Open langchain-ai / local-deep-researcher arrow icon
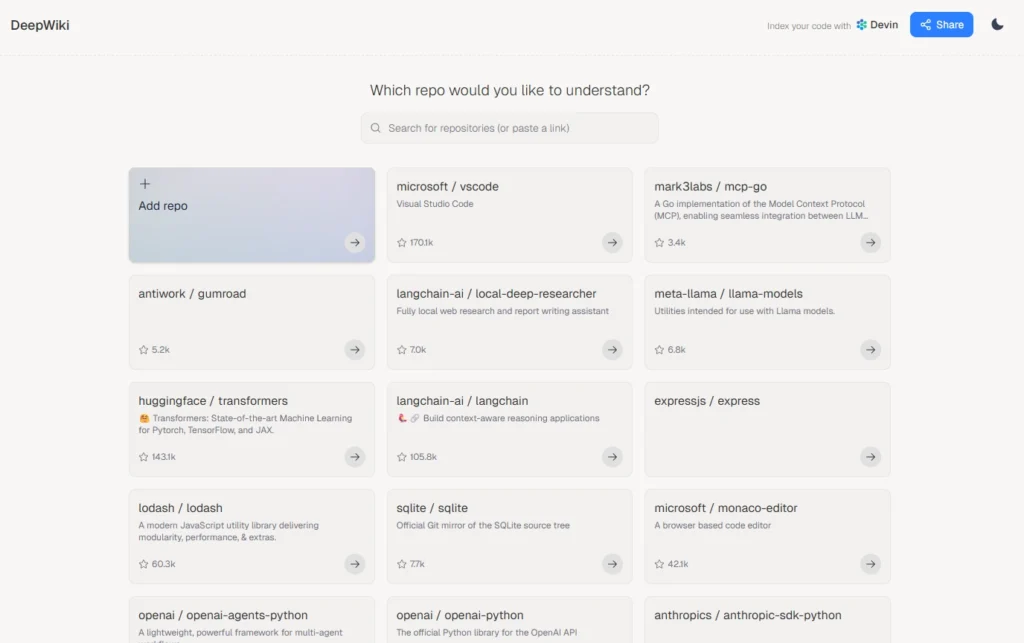This screenshot has width=1024, height=643. click(x=612, y=349)
